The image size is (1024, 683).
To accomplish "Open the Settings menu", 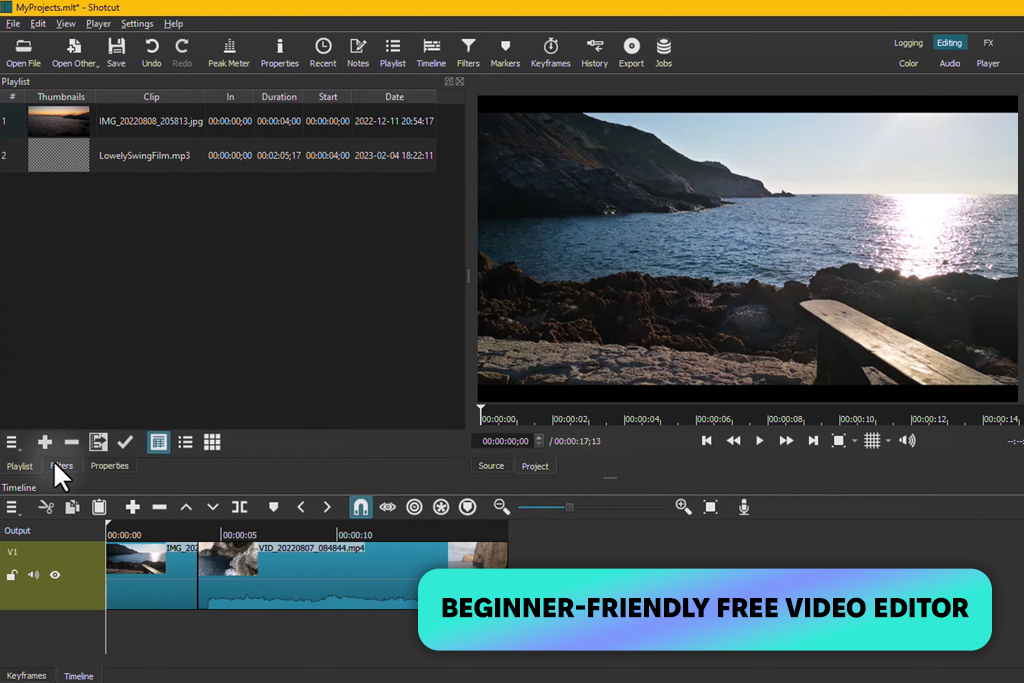I will pos(137,24).
